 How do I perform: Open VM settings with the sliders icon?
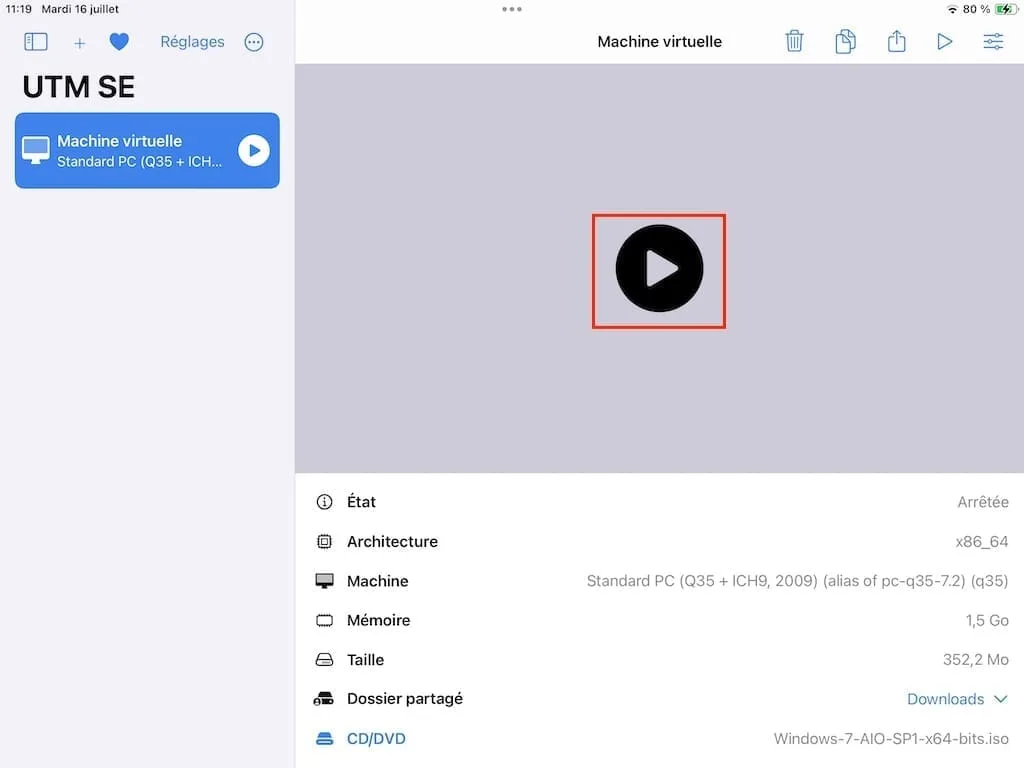992,41
